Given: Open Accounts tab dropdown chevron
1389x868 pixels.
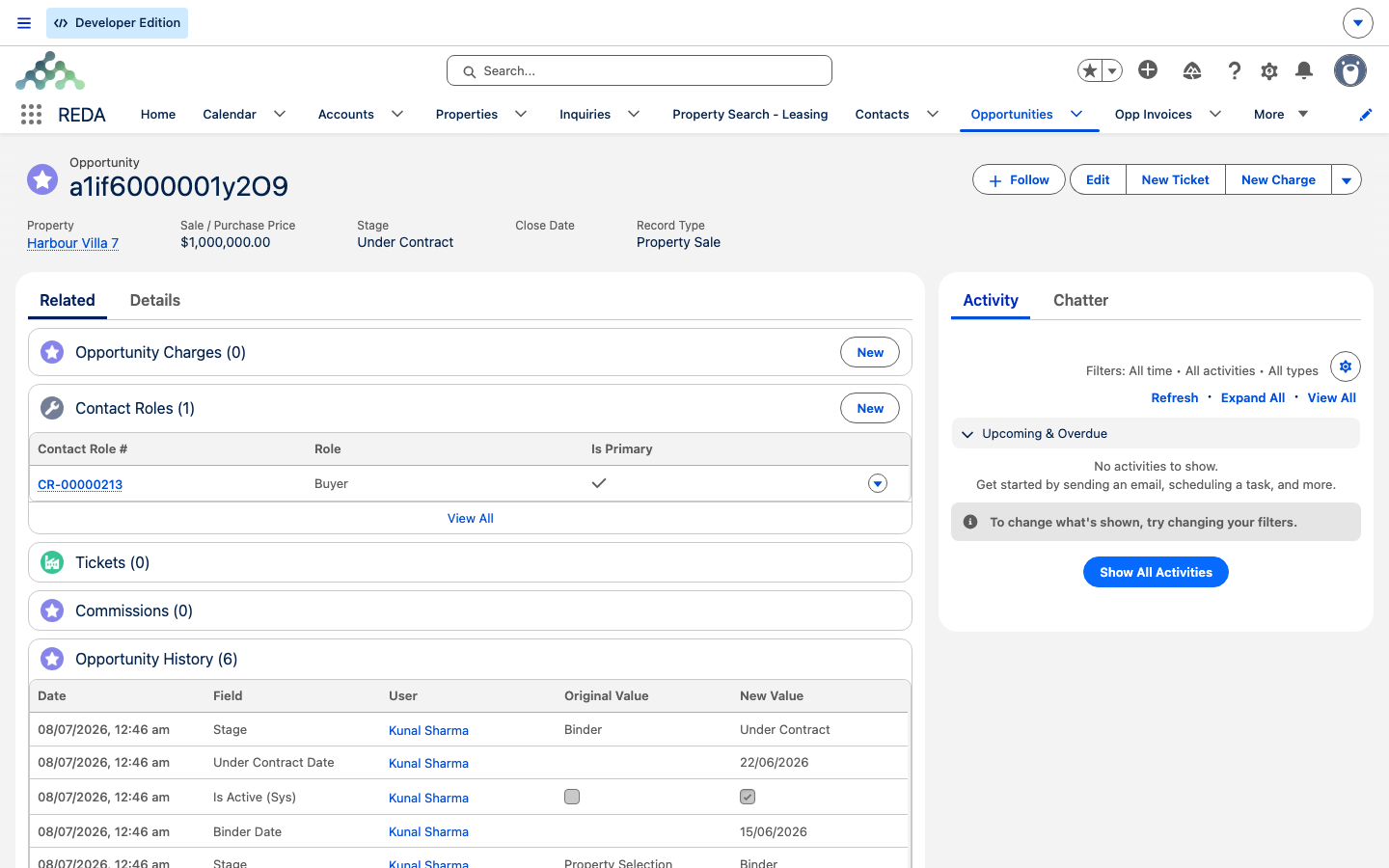Looking at the screenshot, I should click(397, 114).
